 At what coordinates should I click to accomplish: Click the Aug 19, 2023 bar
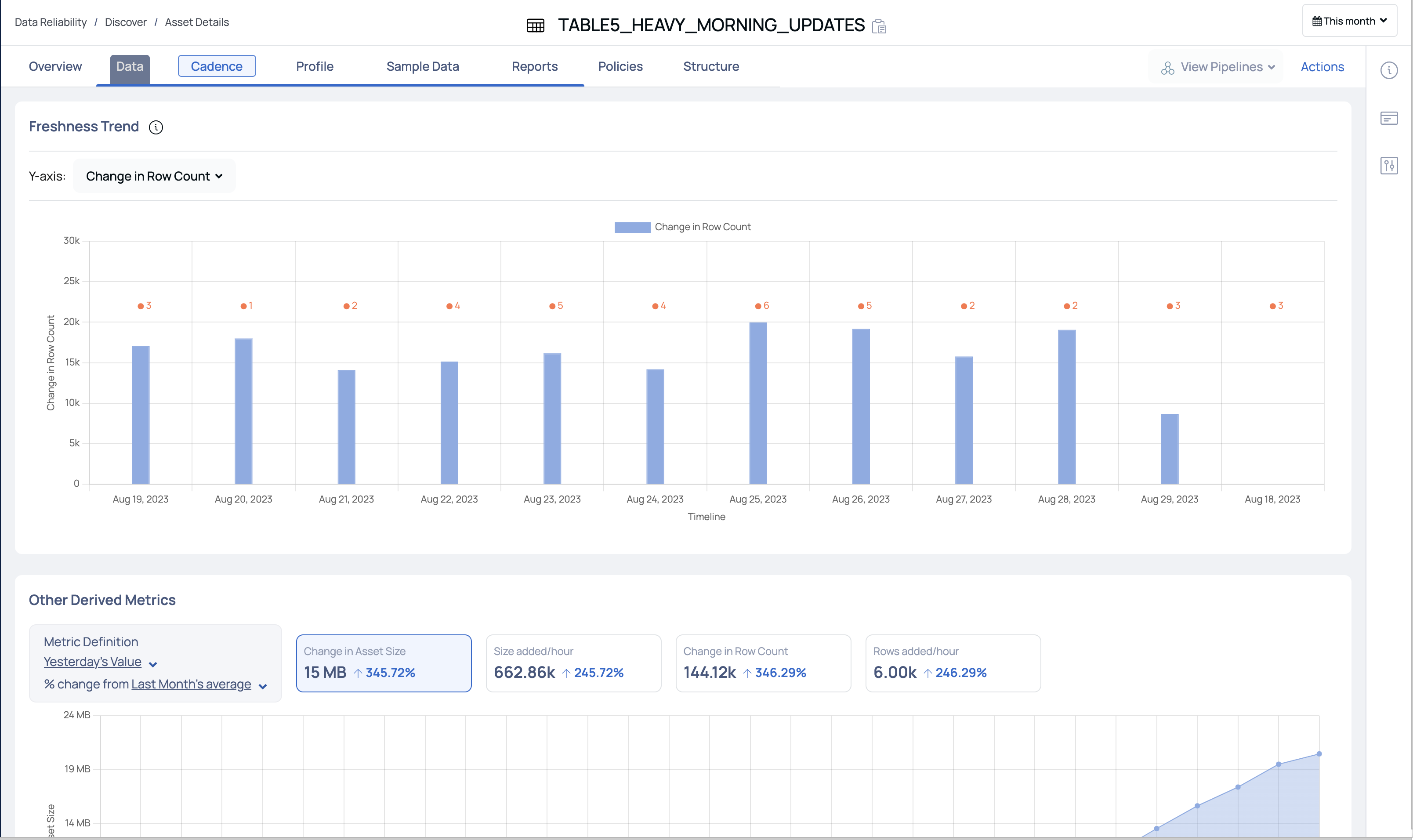(141, 415)
